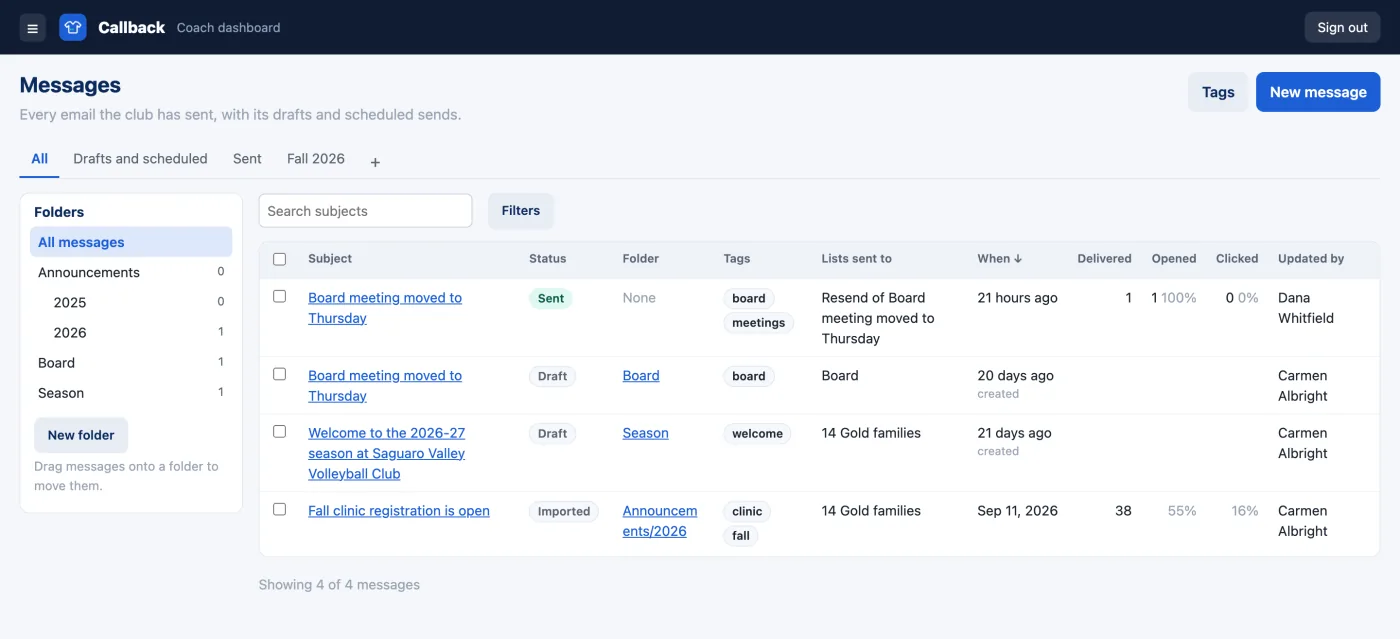Focus the Search subjects field
The width and height of the screenshot is (1400, 639).
click(x=365, y=211)
